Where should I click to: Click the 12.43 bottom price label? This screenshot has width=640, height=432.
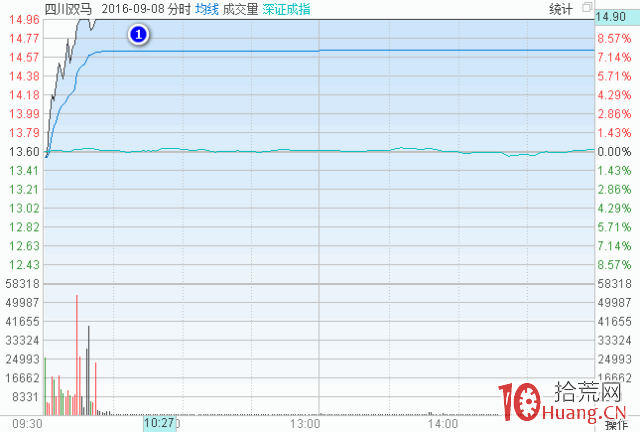tap(24, 265)
